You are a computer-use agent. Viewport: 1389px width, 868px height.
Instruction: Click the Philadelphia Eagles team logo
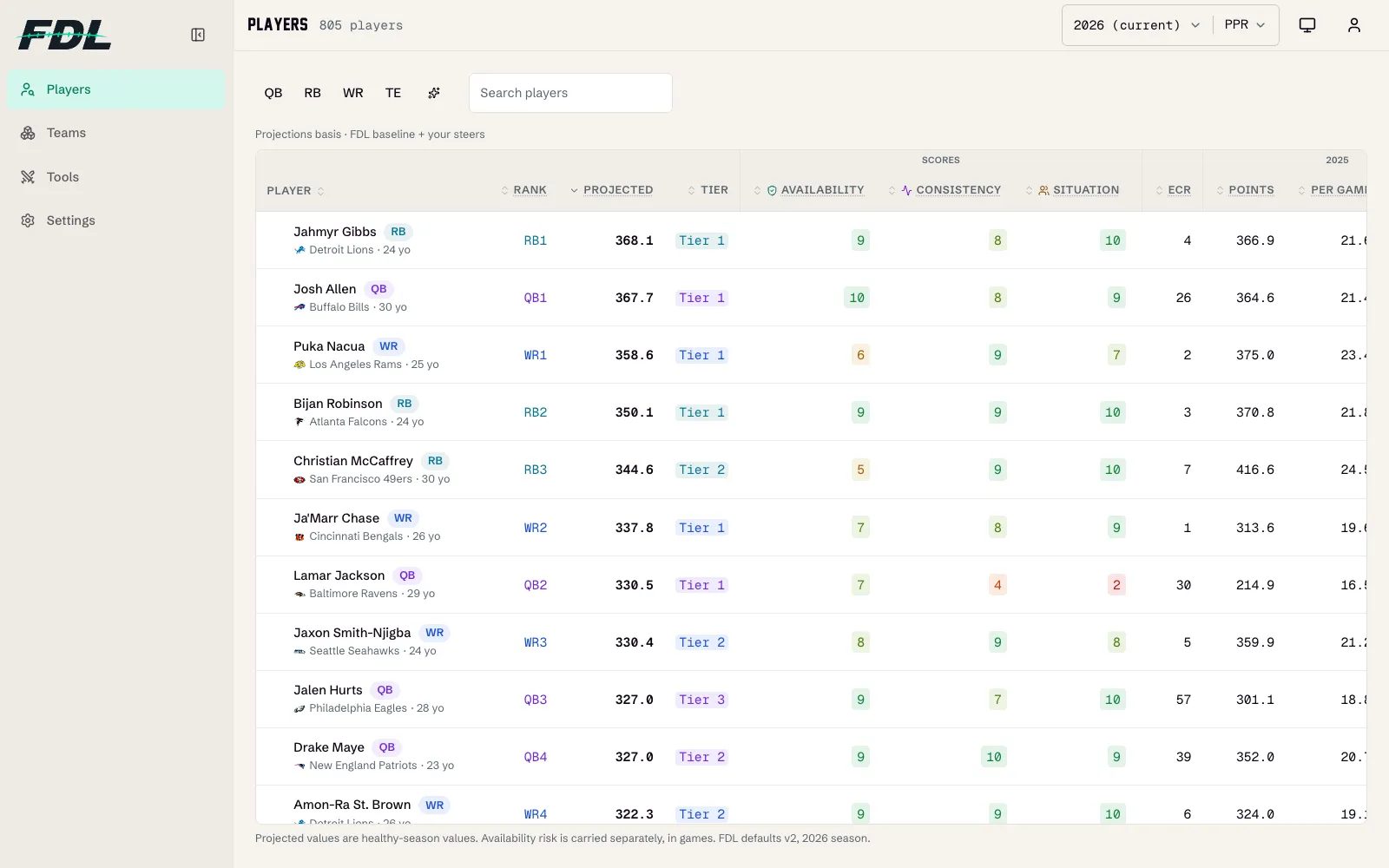point(300,708)
